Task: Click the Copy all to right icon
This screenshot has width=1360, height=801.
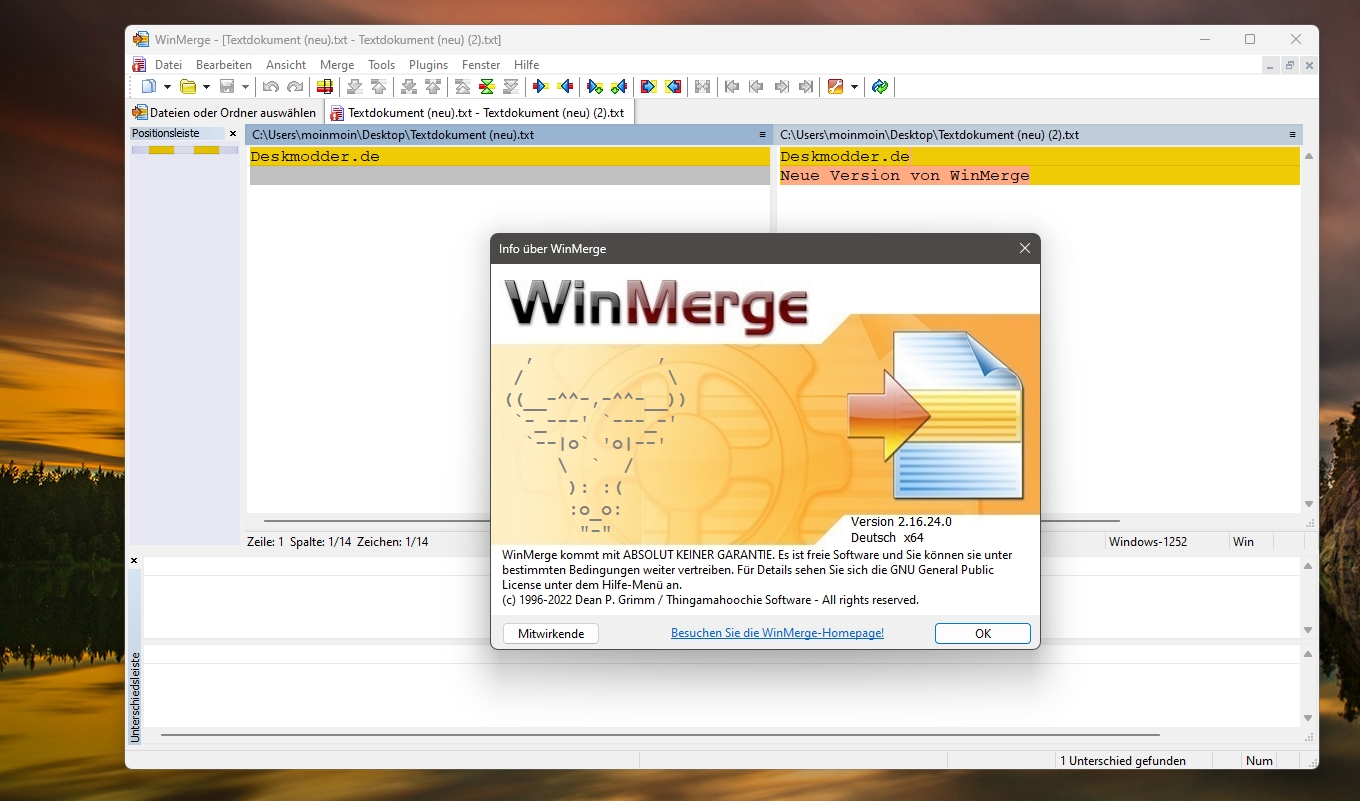Action: (x=648, y=87)
